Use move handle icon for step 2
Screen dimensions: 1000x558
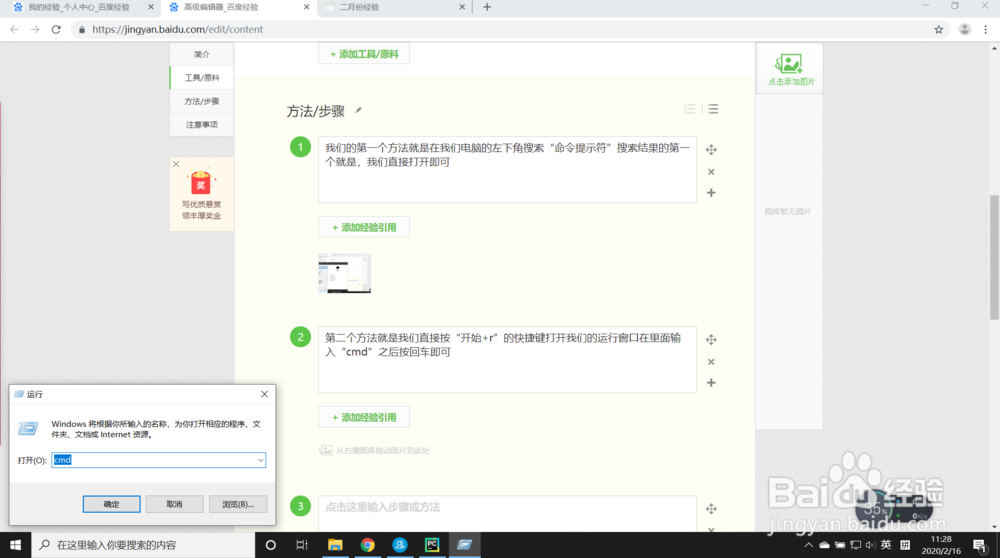(711, 340)
